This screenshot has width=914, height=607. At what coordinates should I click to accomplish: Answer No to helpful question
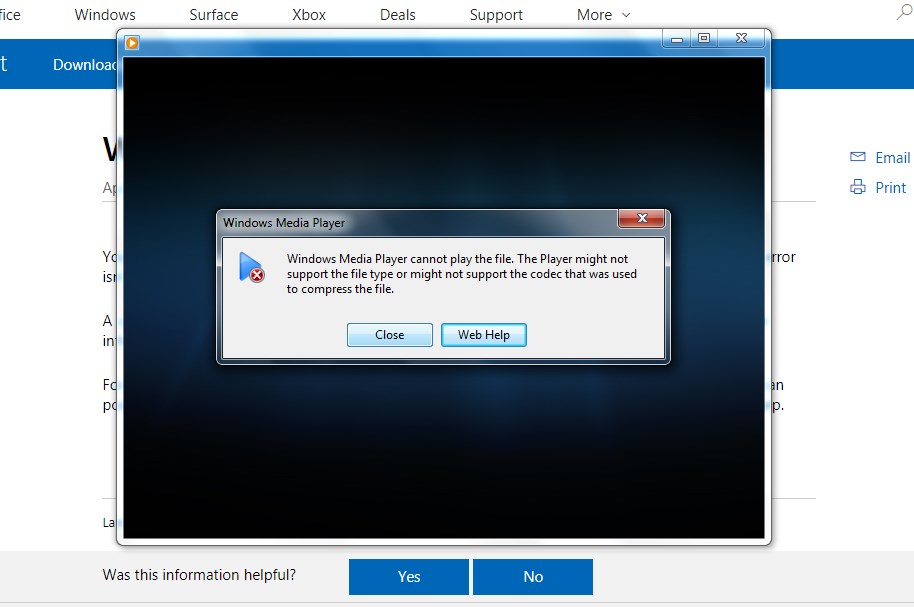click(x=533, y=577)
